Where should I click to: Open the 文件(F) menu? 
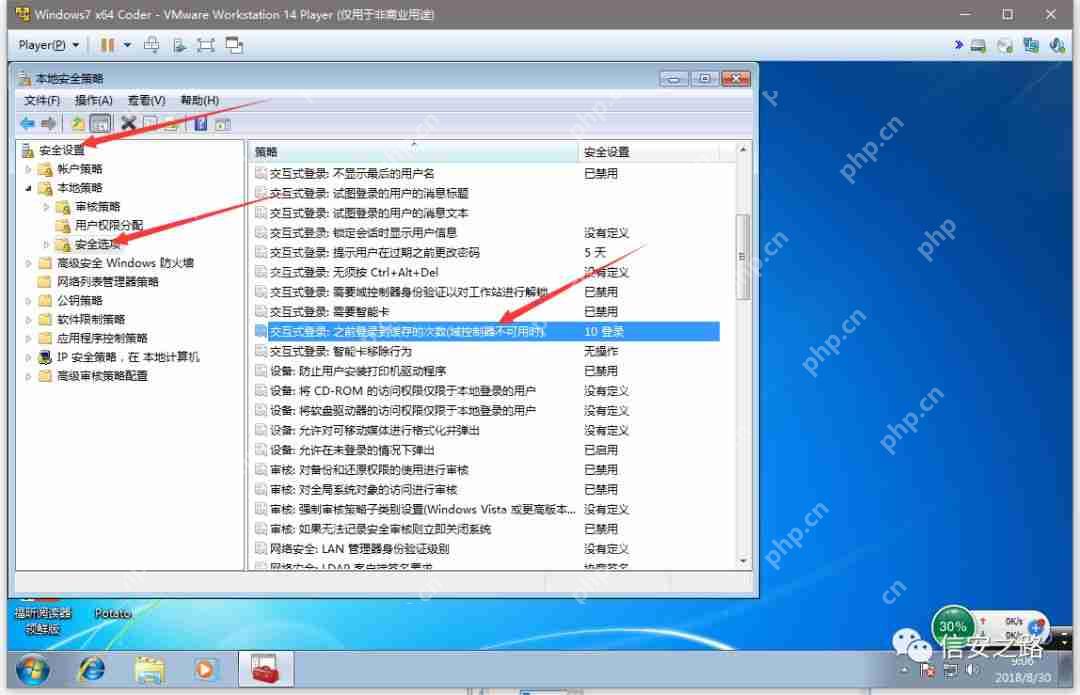[42, 101]
